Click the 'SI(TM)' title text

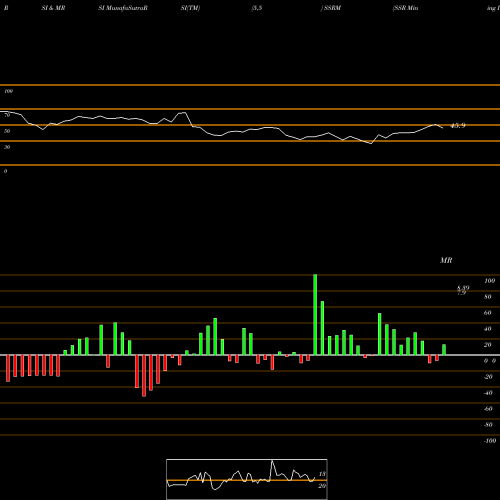coord(190,8)
